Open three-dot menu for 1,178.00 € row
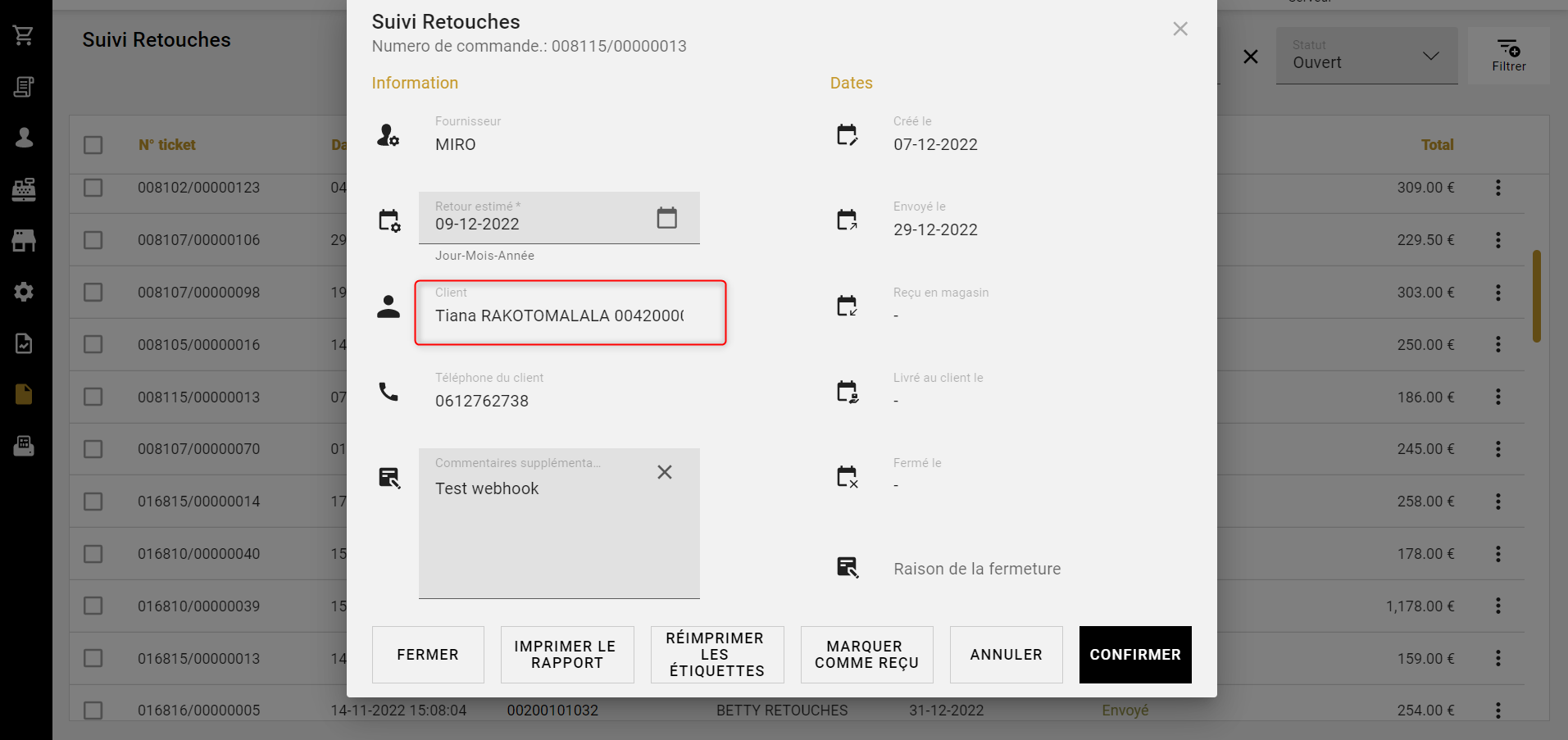This screenshot has height=740, width=1568. [1498, 606]
